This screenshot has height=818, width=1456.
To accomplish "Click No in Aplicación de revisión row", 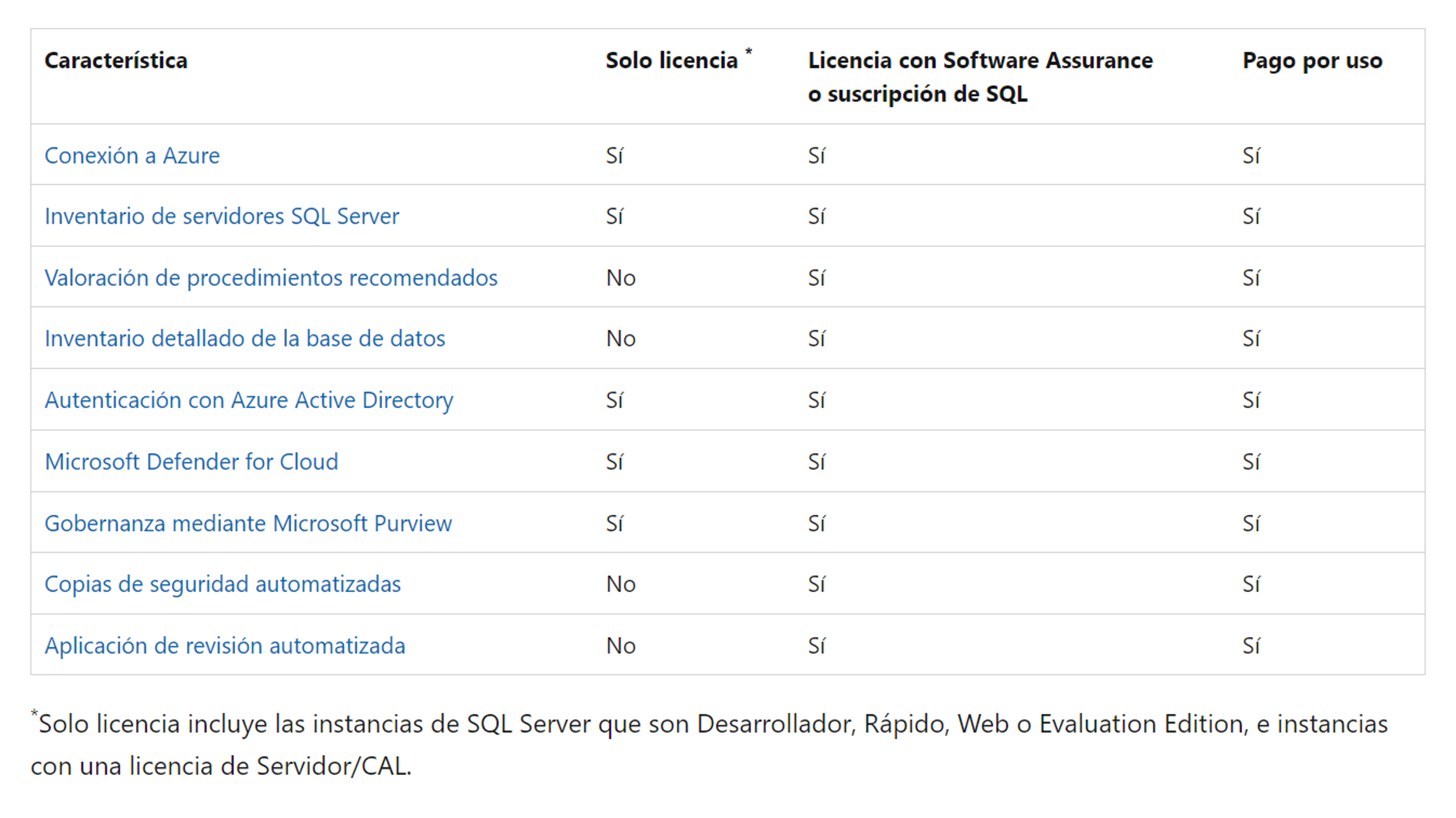I will (621, 645).
